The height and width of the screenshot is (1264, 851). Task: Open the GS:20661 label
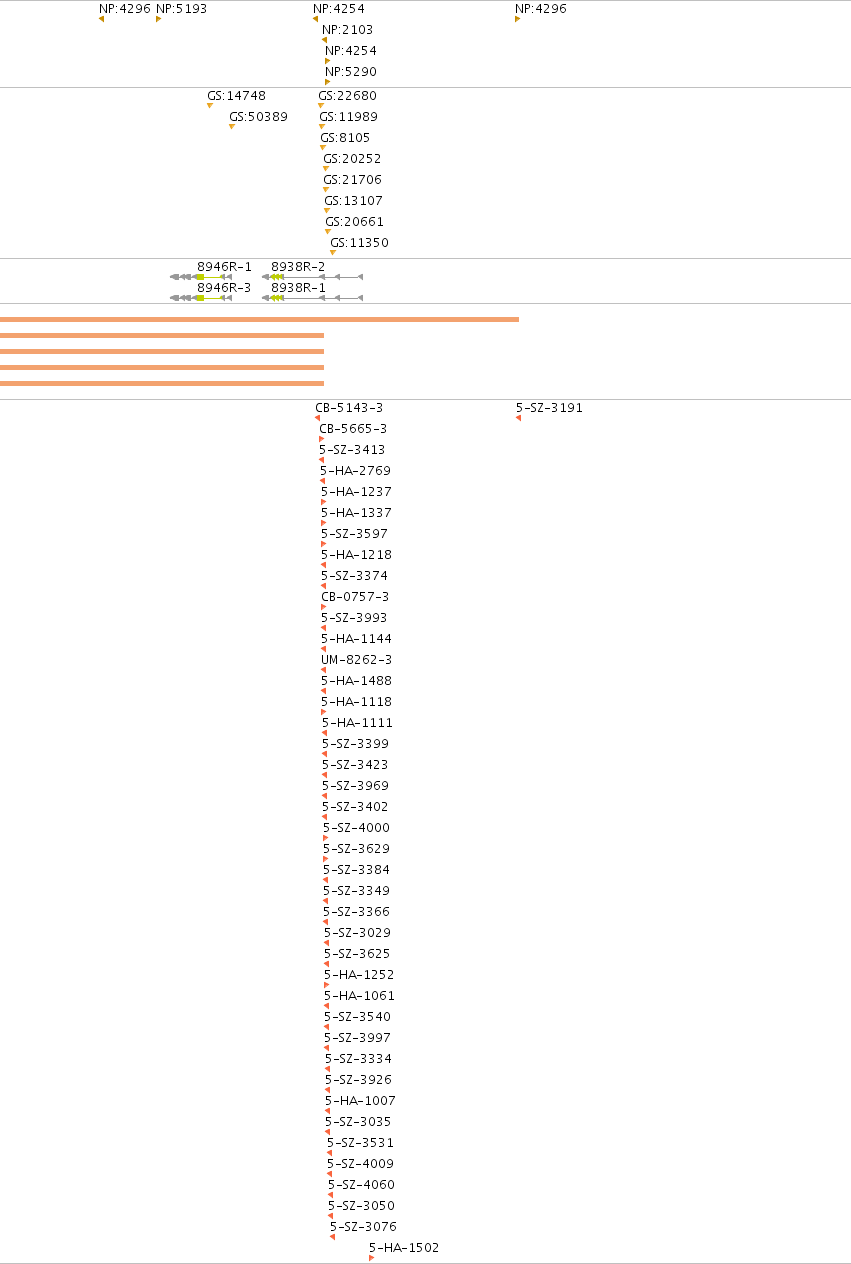(x=355, y=221)
